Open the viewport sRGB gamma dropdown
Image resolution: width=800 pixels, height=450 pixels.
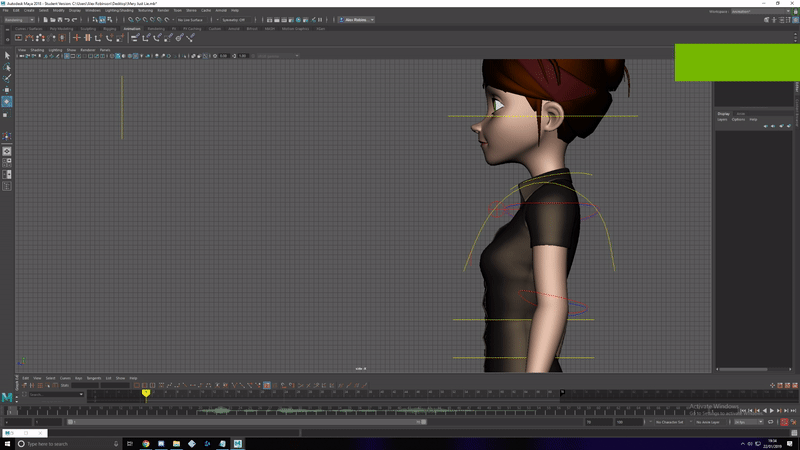[276, 56]
